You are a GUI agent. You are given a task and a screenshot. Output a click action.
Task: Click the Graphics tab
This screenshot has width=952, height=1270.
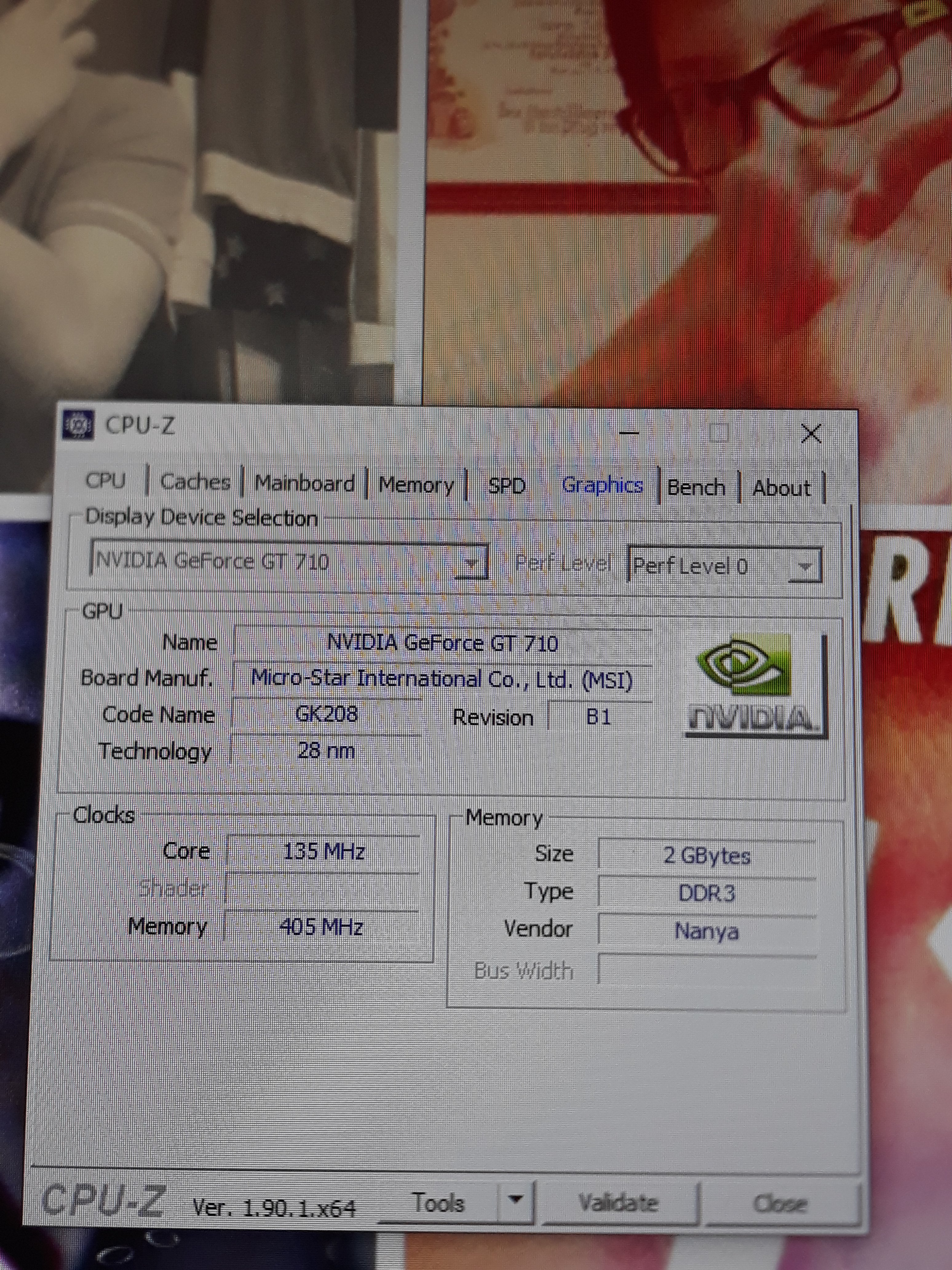[602, 486]
